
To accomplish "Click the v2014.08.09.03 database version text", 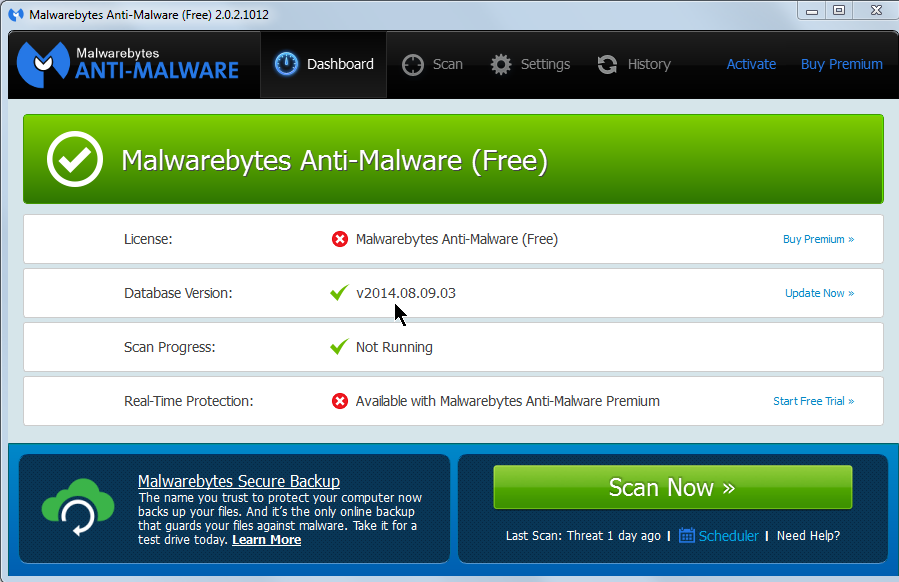I will pyautogui.click(x=406, y=293).
